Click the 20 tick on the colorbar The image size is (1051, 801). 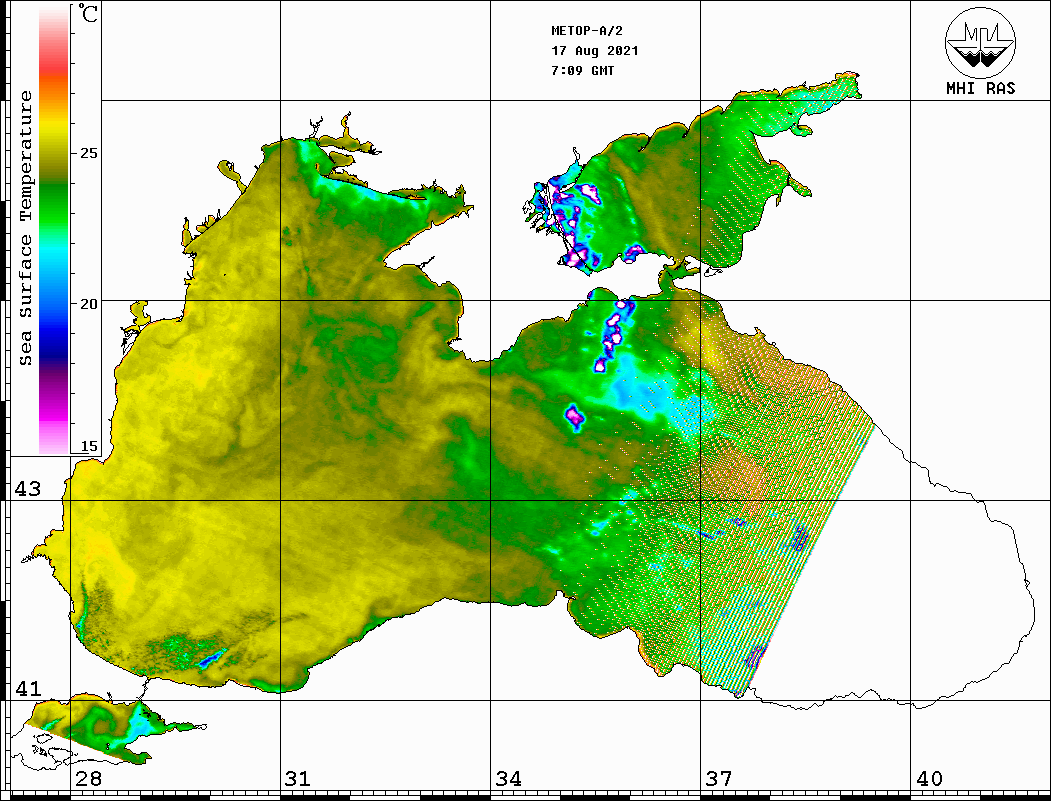point(88,304)
